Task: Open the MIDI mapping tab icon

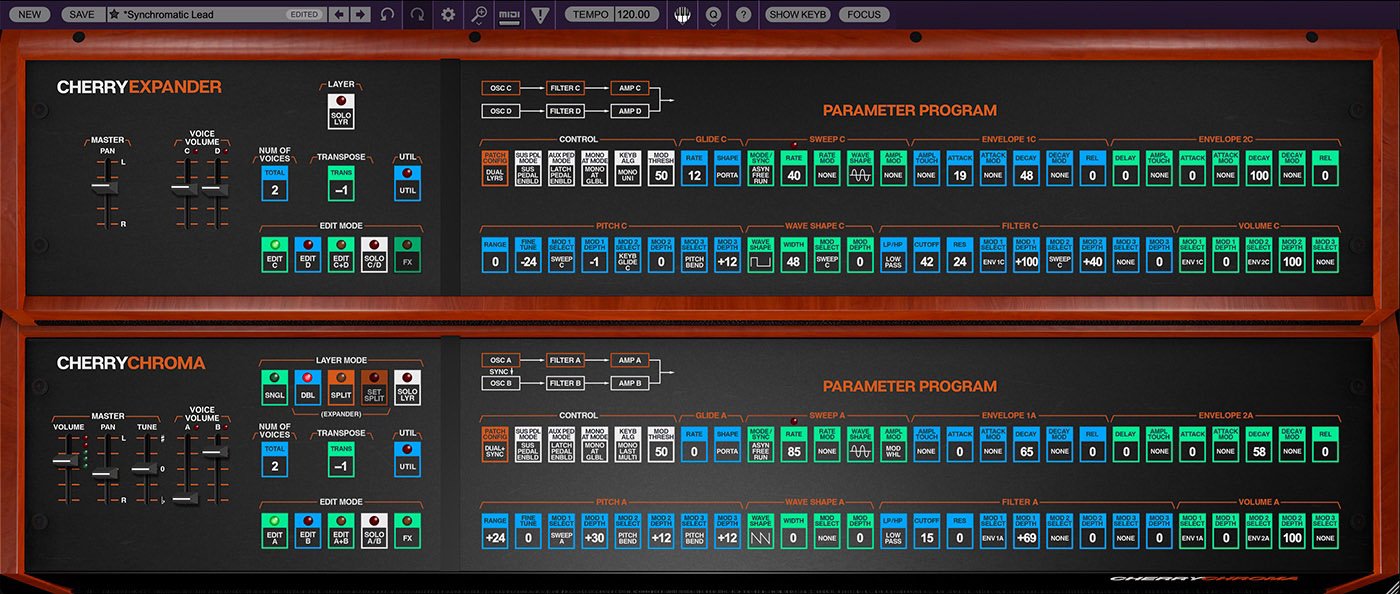Action: [509, 15]
